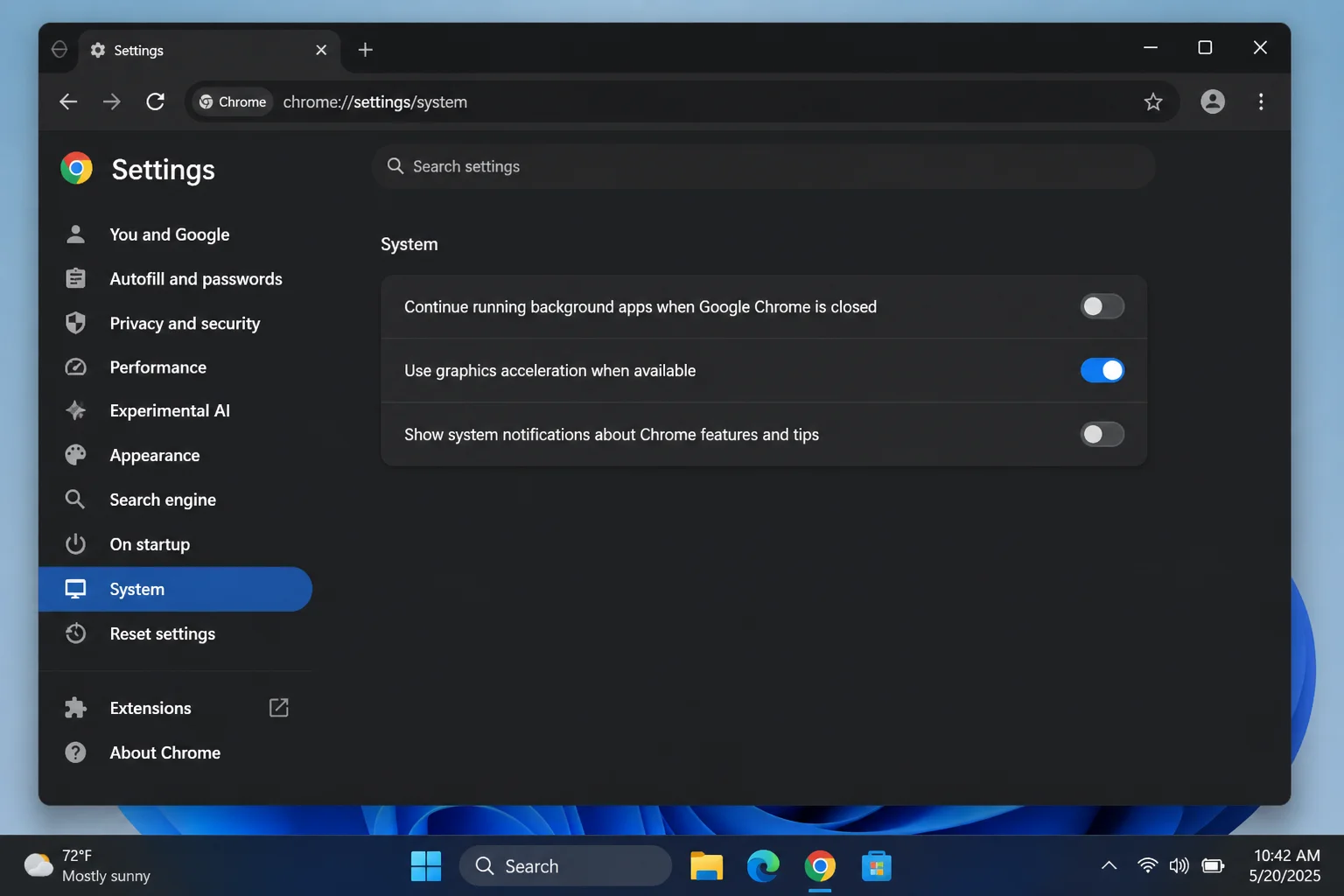Click the Chrome icon in the taskbar
Image resolution: width=1344 pixels, height=896 pixels.
[x=820, y=866]
